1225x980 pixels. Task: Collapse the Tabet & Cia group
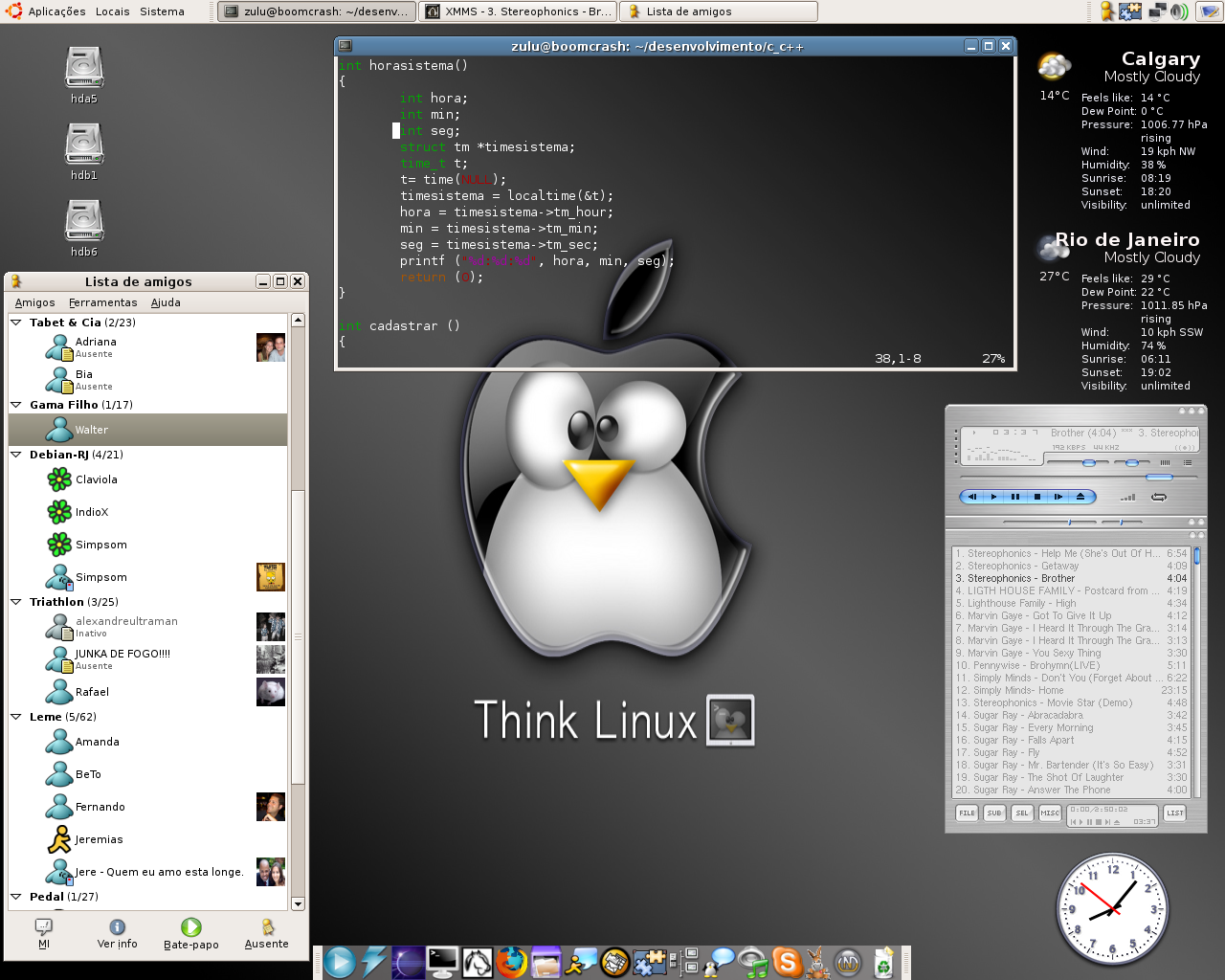(16, 323)
